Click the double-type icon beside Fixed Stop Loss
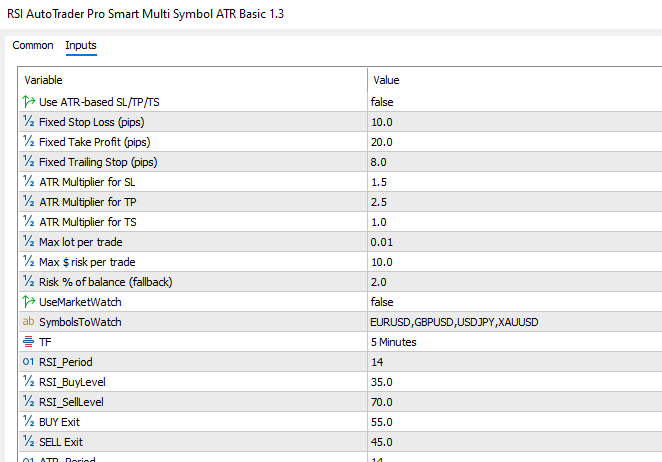662x462 pixels. [x=28, y=122]
